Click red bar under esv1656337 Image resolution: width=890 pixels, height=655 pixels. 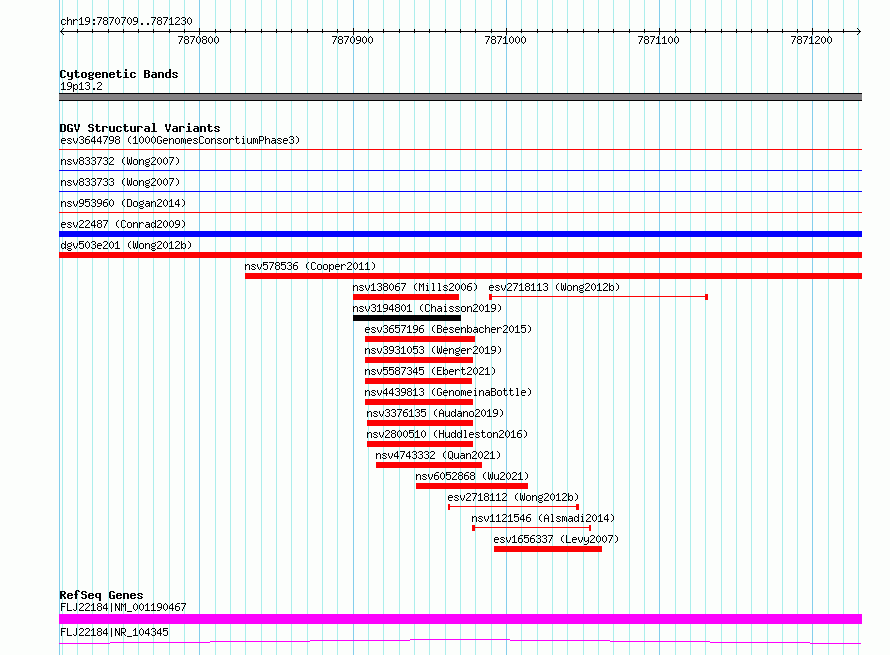[548, 549]
